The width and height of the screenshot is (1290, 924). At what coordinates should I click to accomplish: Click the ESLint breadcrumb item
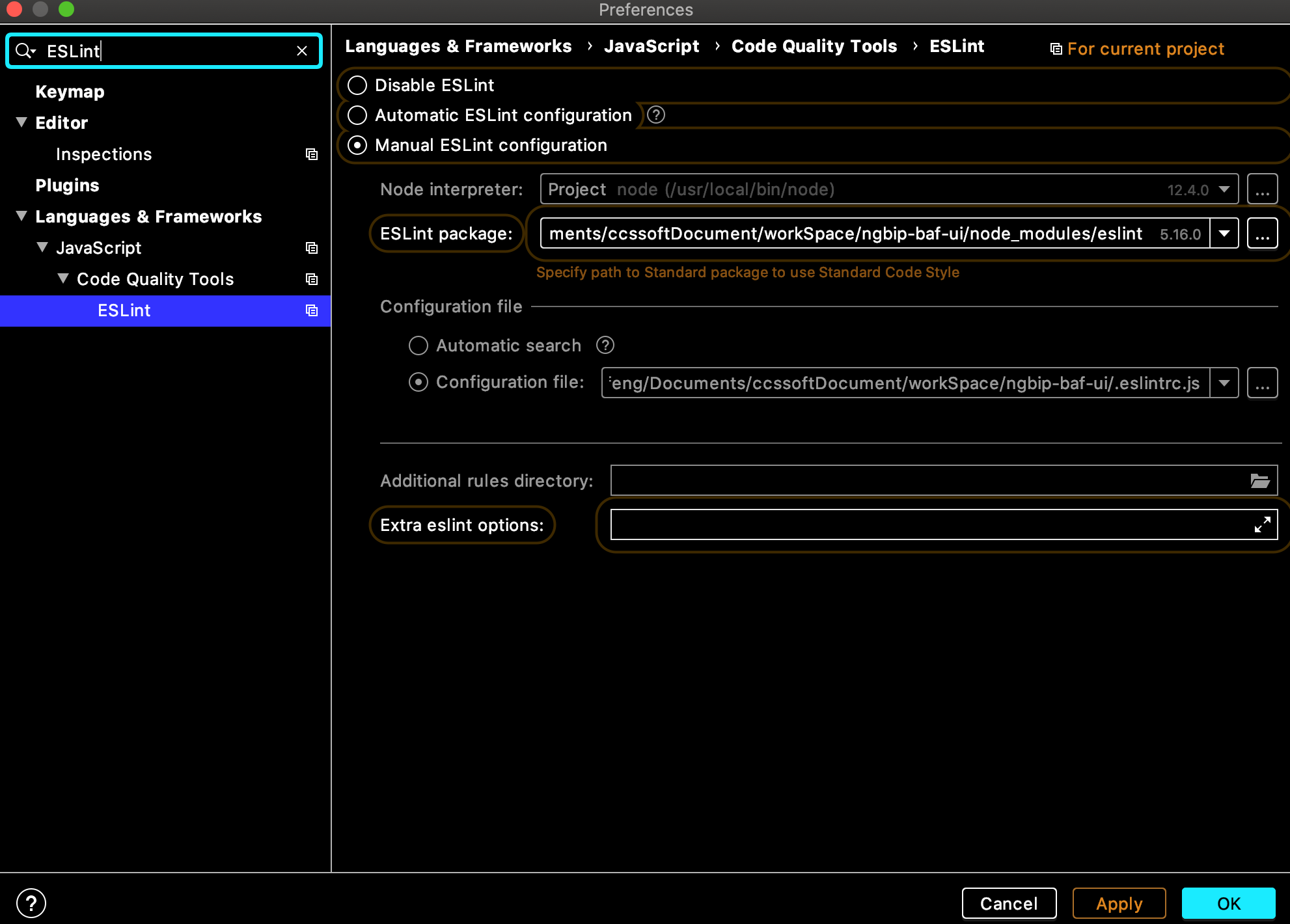[957, 46]
